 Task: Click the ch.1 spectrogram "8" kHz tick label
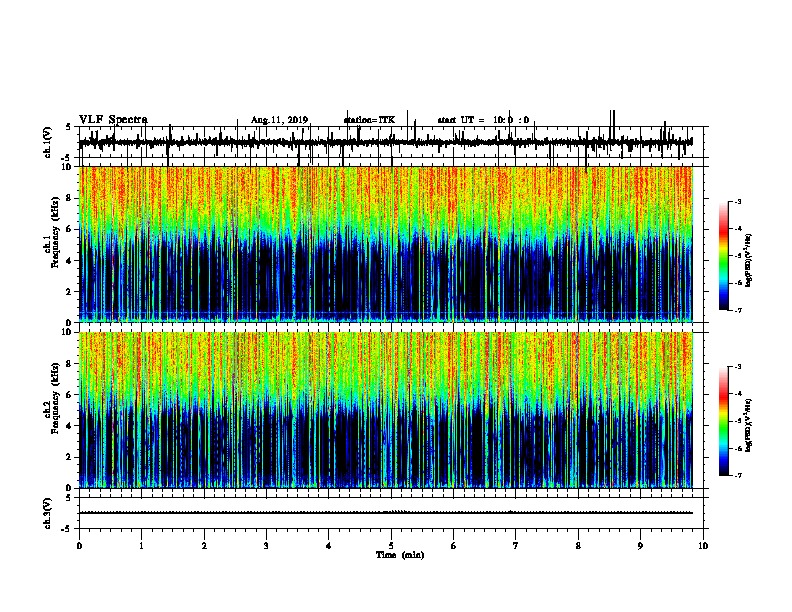tap(69, 198)
